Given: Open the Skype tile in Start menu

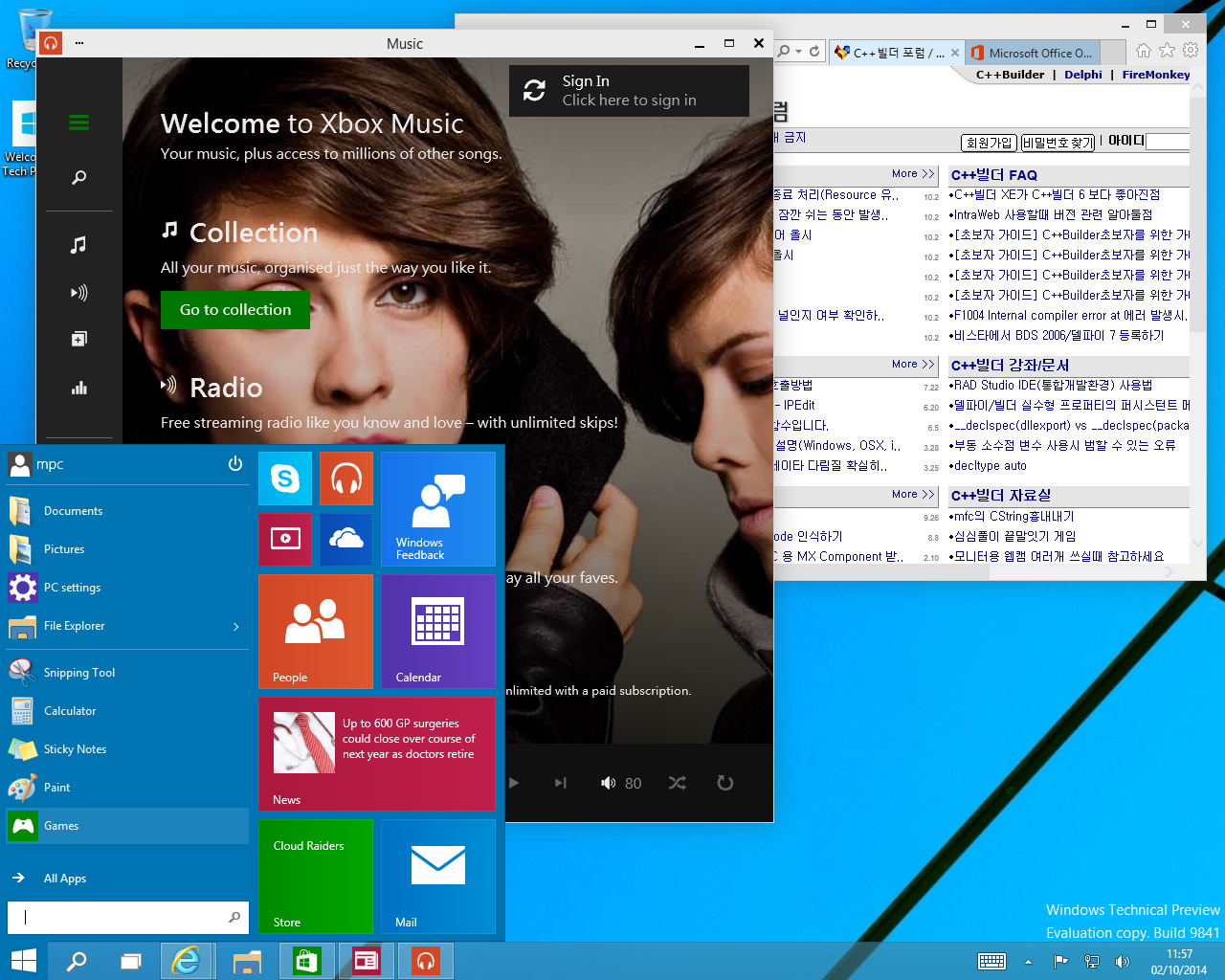Looking at the screenshot, I should [285, 478].
